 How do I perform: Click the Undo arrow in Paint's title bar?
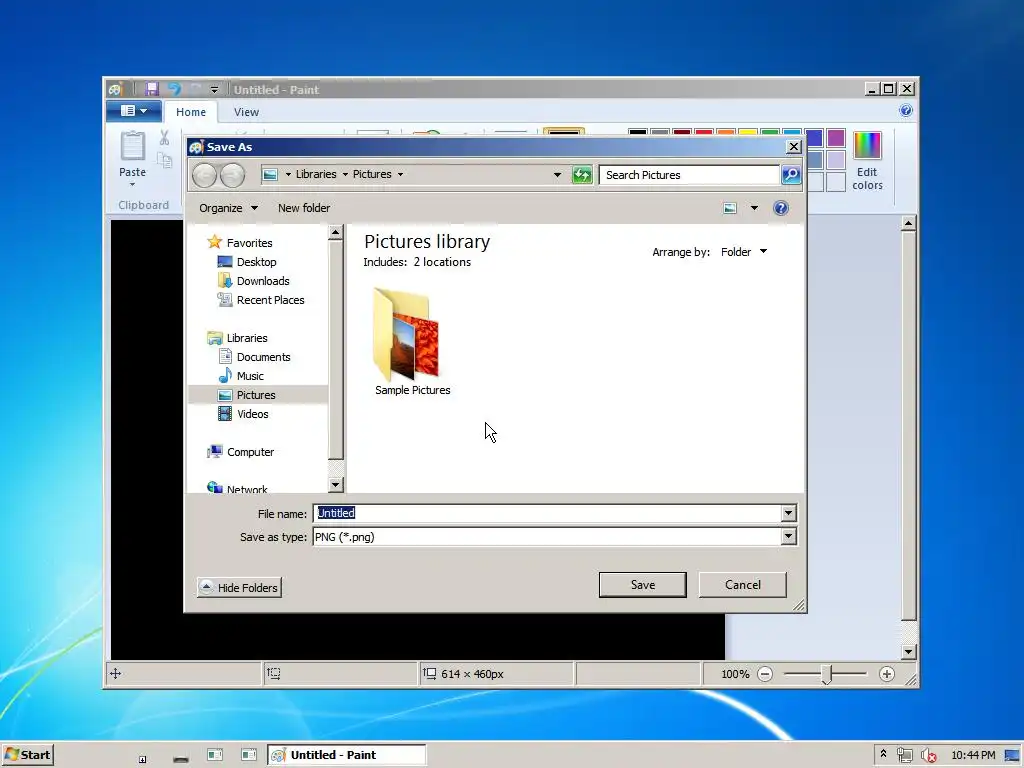(x=174, y=89)
